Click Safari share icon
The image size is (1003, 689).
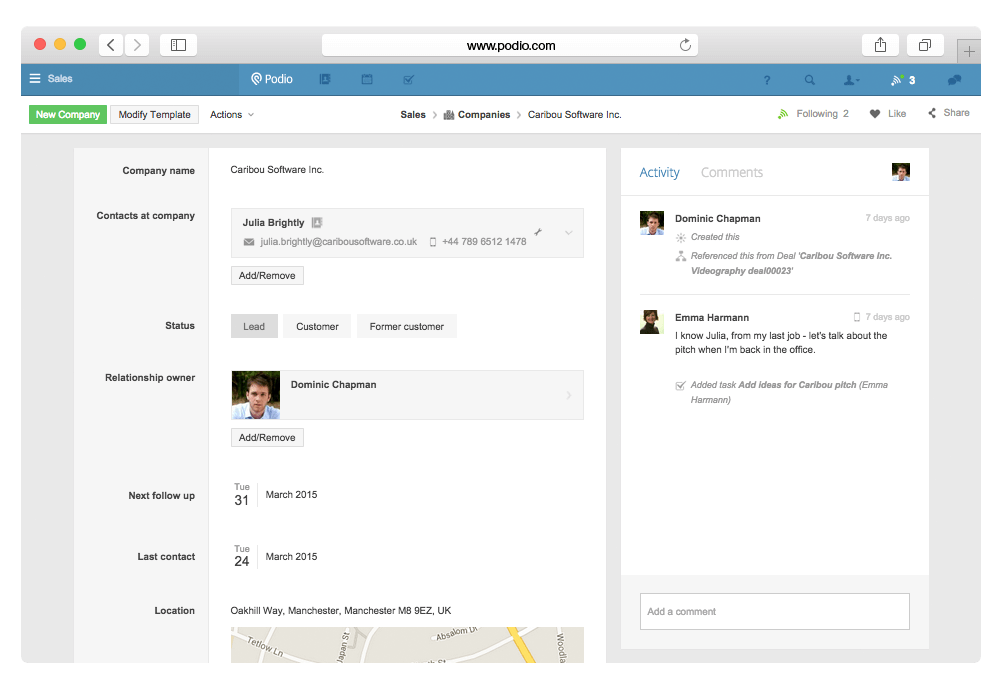point(880,45)
